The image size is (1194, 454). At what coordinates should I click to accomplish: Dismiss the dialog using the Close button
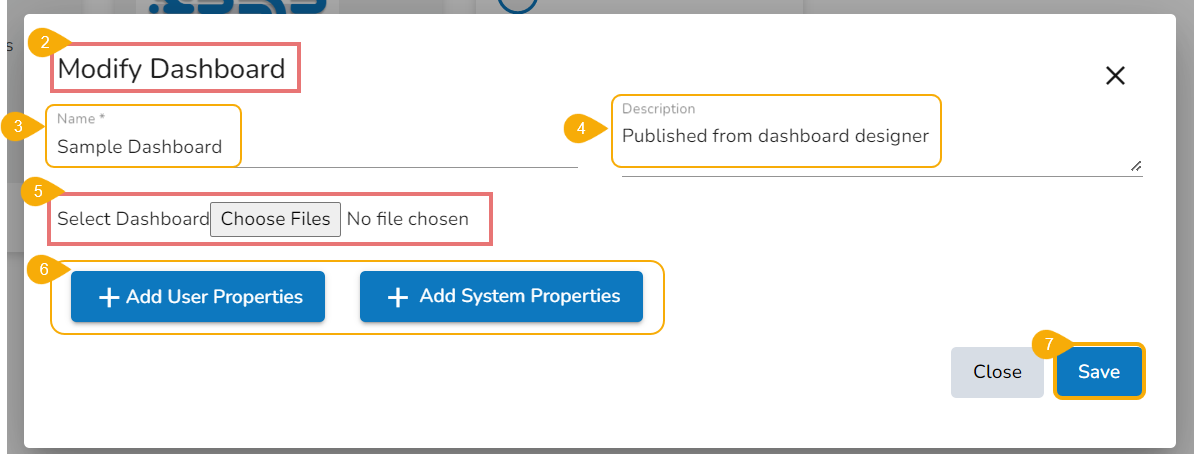coord(997,372)
